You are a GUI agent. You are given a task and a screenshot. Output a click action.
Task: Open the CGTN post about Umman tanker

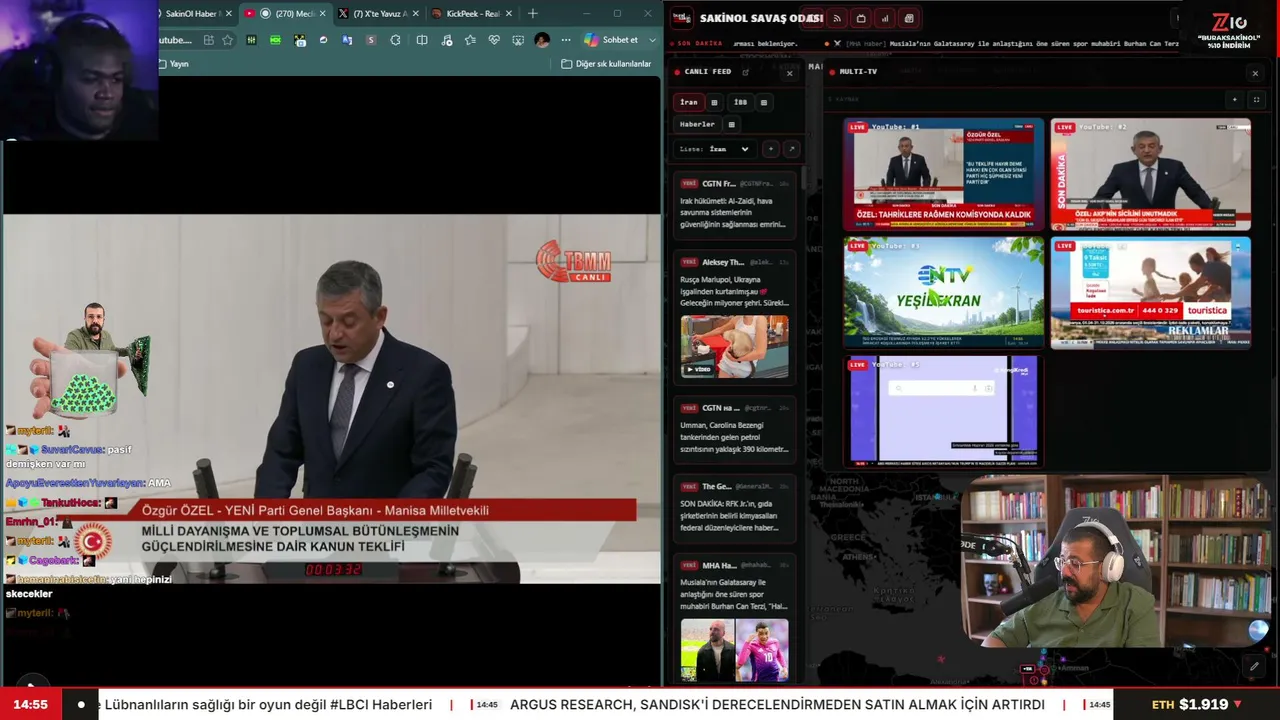click(x=735, y=429)
